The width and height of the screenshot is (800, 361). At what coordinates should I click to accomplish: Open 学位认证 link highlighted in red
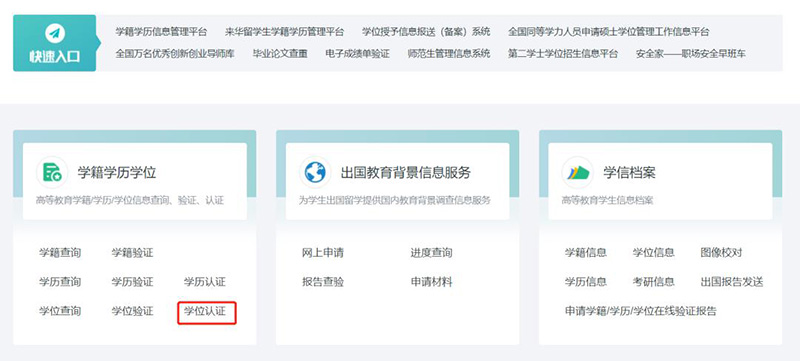(205, 311)
